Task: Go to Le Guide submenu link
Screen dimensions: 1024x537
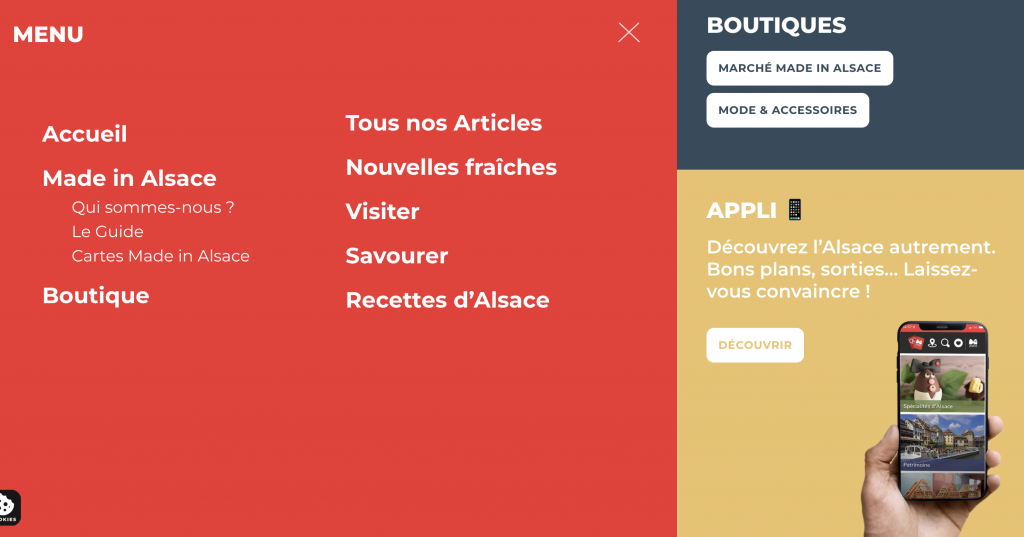Action: point(108,231)
